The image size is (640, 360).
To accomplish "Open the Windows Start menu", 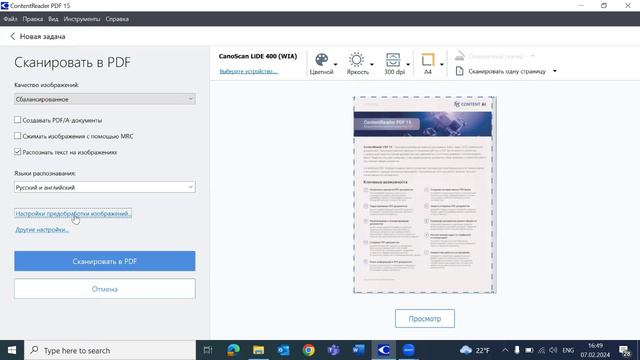I will pyautogui.click(x=12, y=350).
